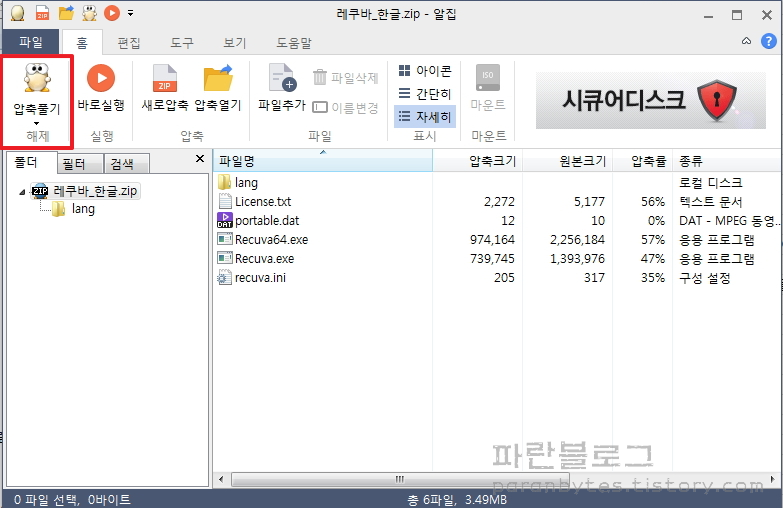Click the quick-access extract mascot icon
Image resolution: width=783 pixels, height=508 pixels.
(89, 13)
